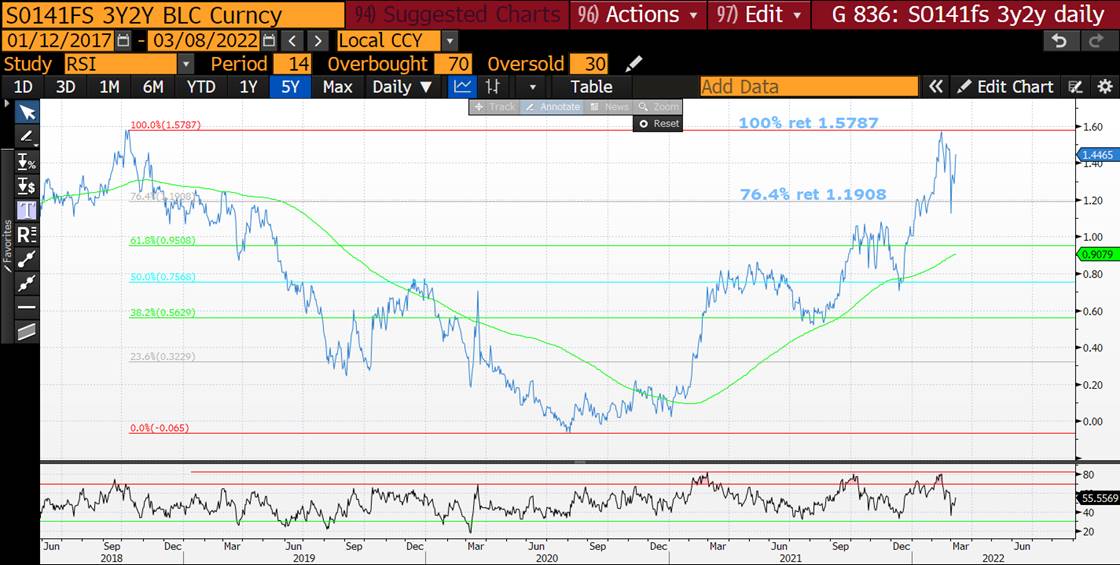Edit the RSI Period field

(x=292, y=64)
